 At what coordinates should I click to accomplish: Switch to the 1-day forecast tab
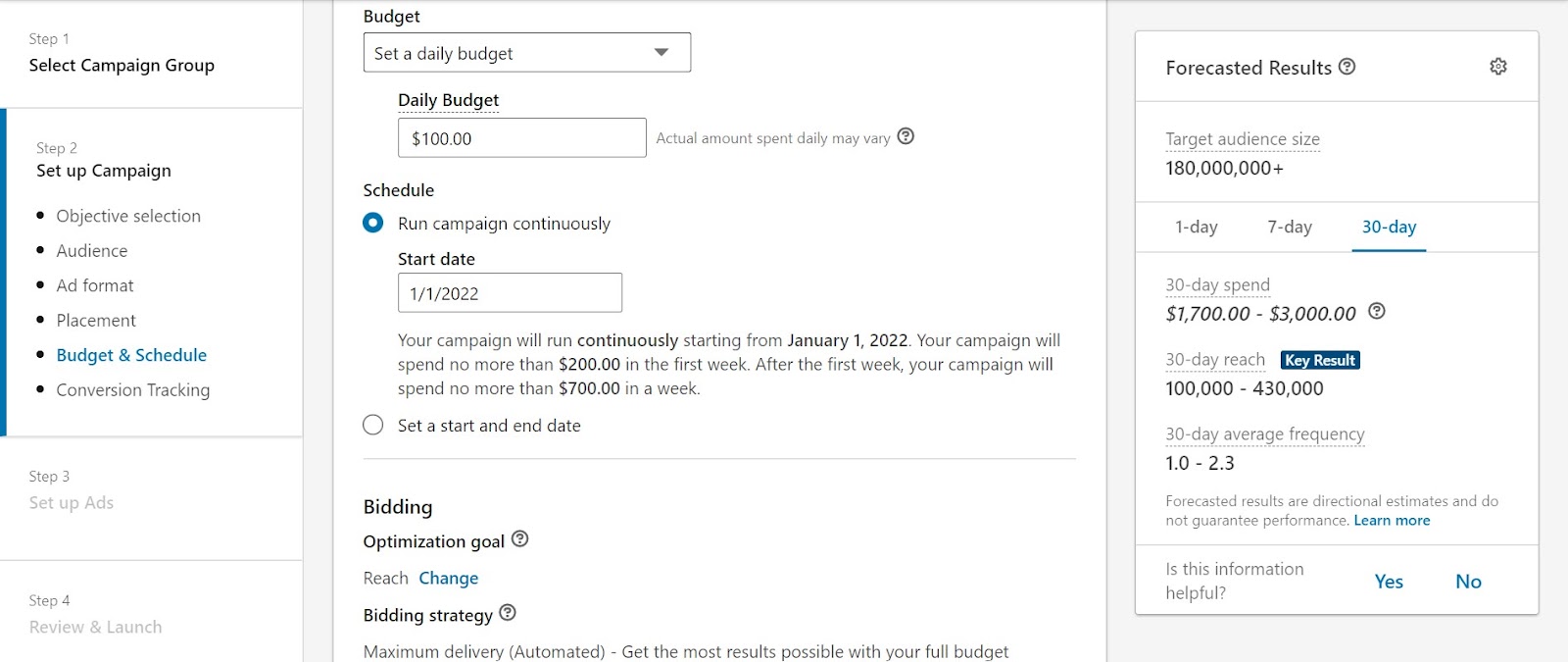pyautogui.click(x=1196, y=227)
